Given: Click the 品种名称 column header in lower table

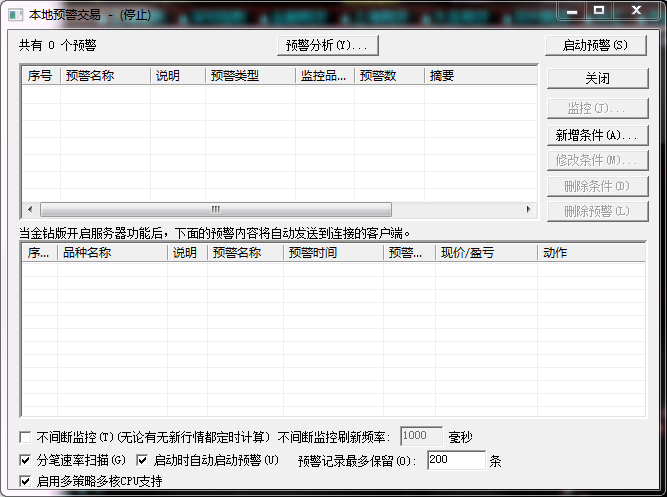Looking at the screenshot, I should 113,253.
